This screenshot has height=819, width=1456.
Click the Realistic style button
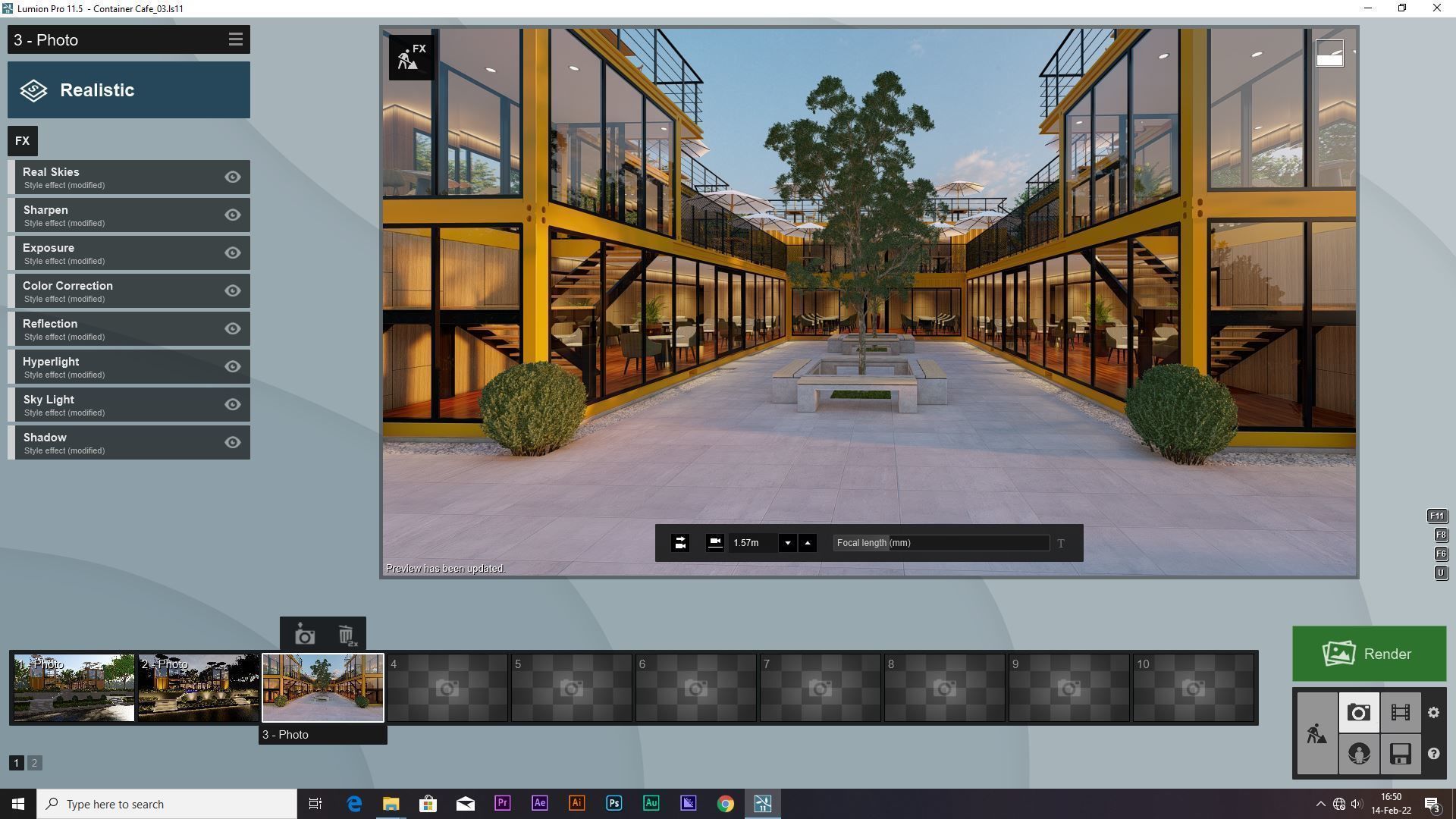click(129, 90)
